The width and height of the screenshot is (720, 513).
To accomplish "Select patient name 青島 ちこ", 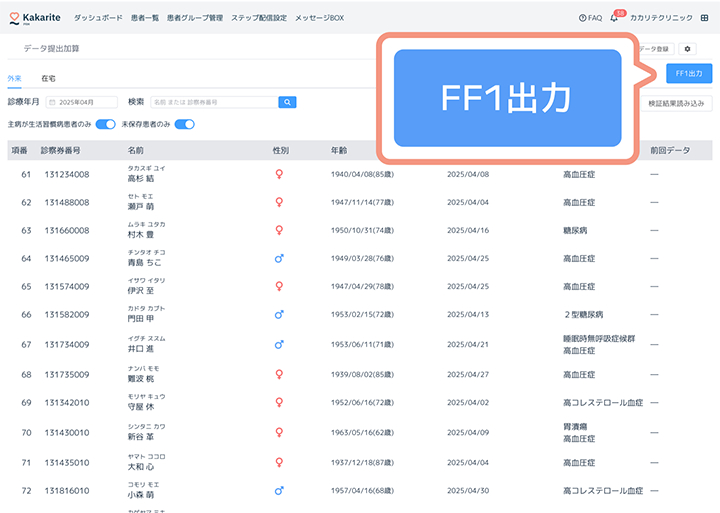I will [144, 262].
